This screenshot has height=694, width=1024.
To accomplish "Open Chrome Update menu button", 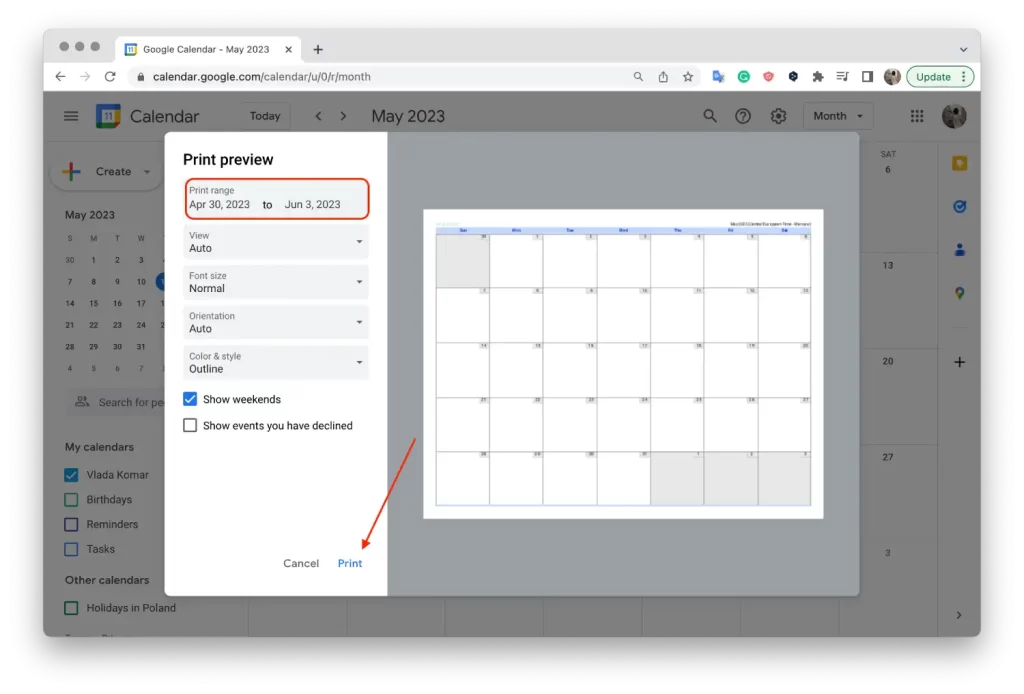I will click(x=940, y=76).
